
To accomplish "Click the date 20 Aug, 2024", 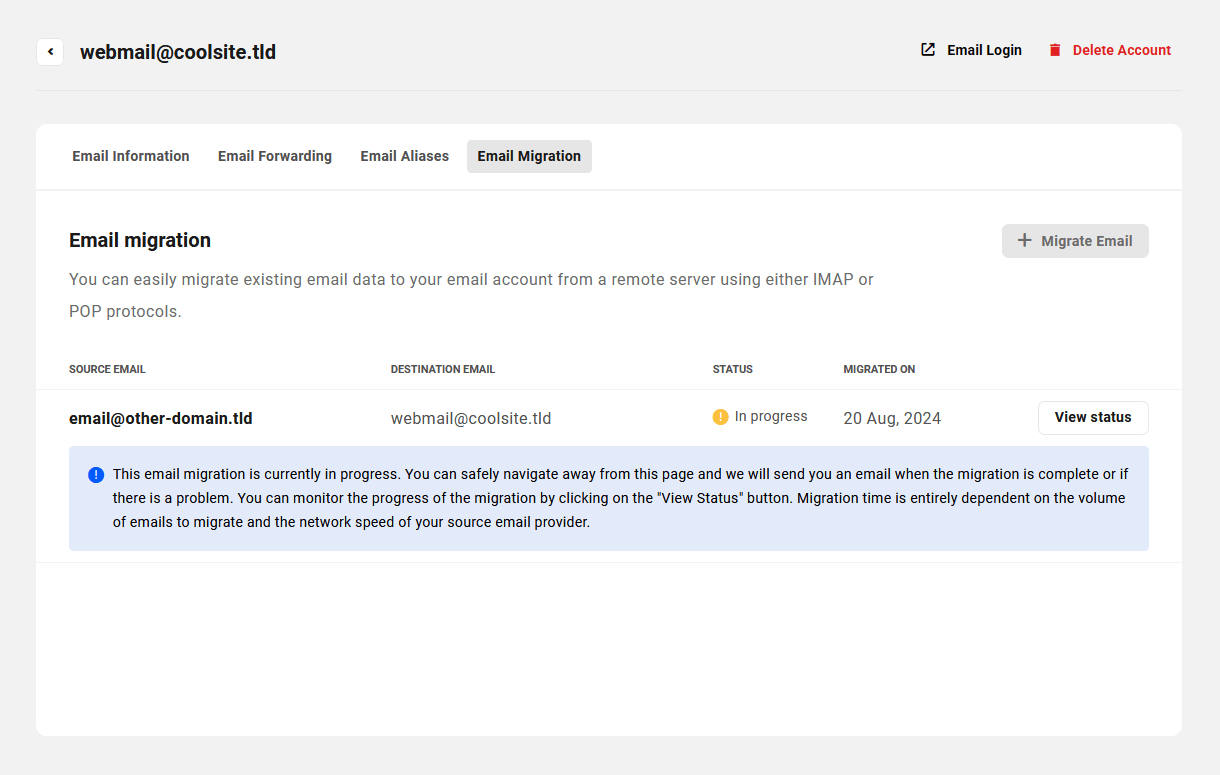I will (x=892, y=418).
